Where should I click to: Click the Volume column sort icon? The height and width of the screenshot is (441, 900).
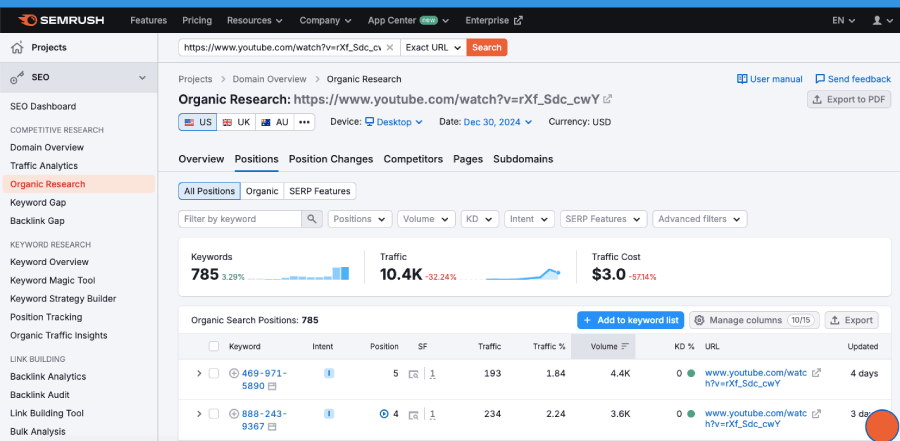625,346
